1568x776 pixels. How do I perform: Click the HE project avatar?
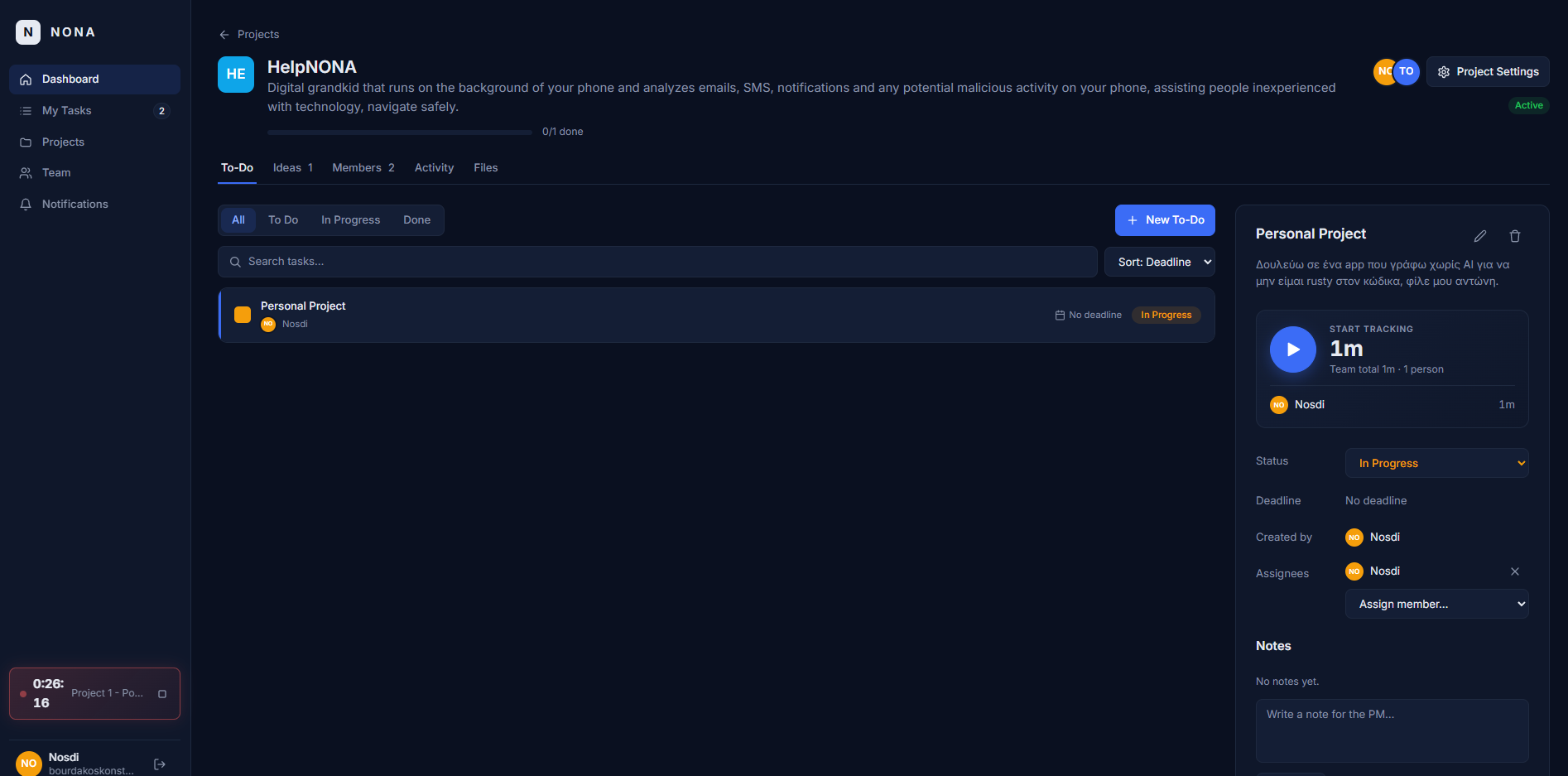coord(236,75)
